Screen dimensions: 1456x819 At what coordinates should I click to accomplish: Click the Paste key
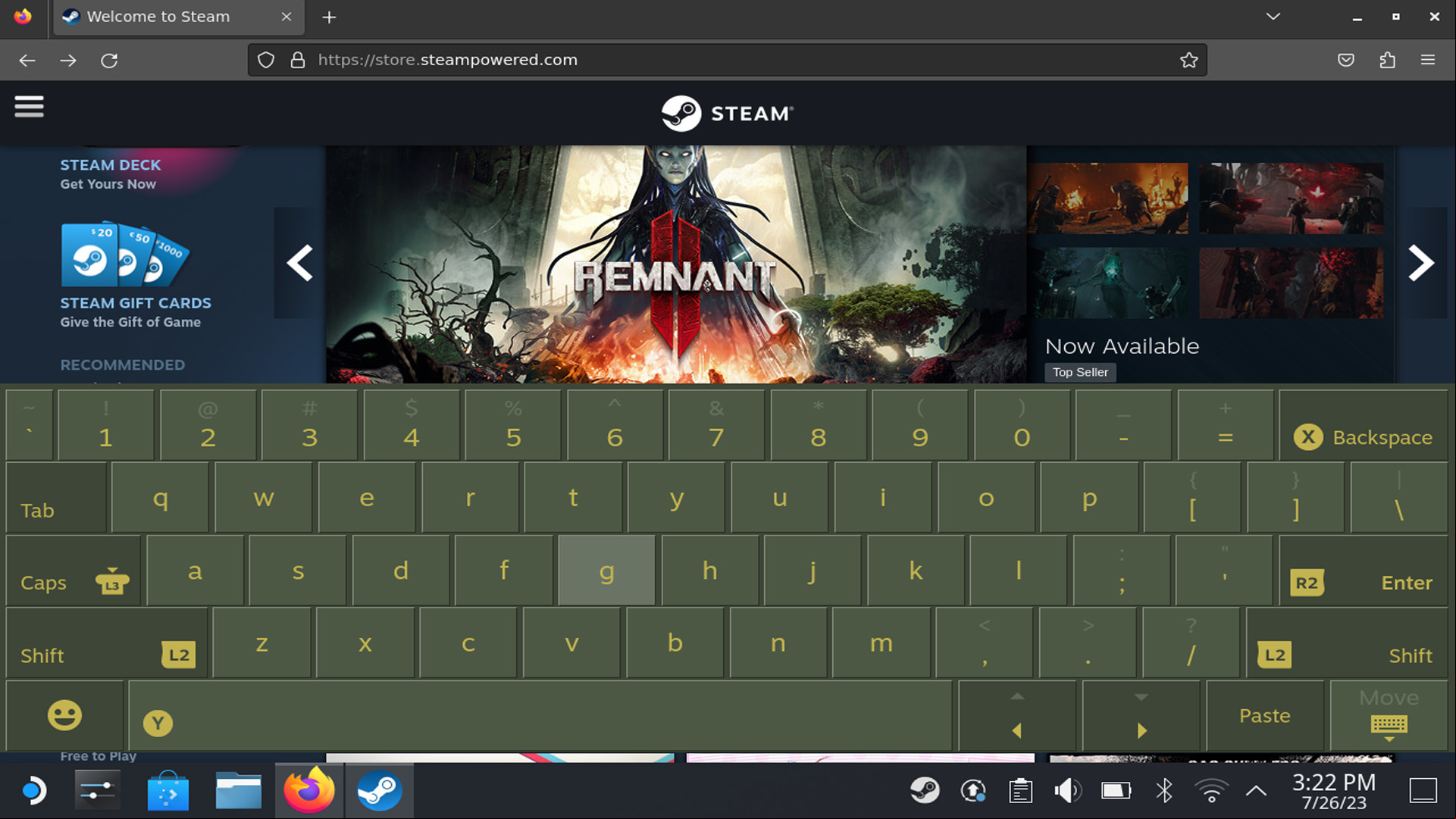pos(1264,715)
